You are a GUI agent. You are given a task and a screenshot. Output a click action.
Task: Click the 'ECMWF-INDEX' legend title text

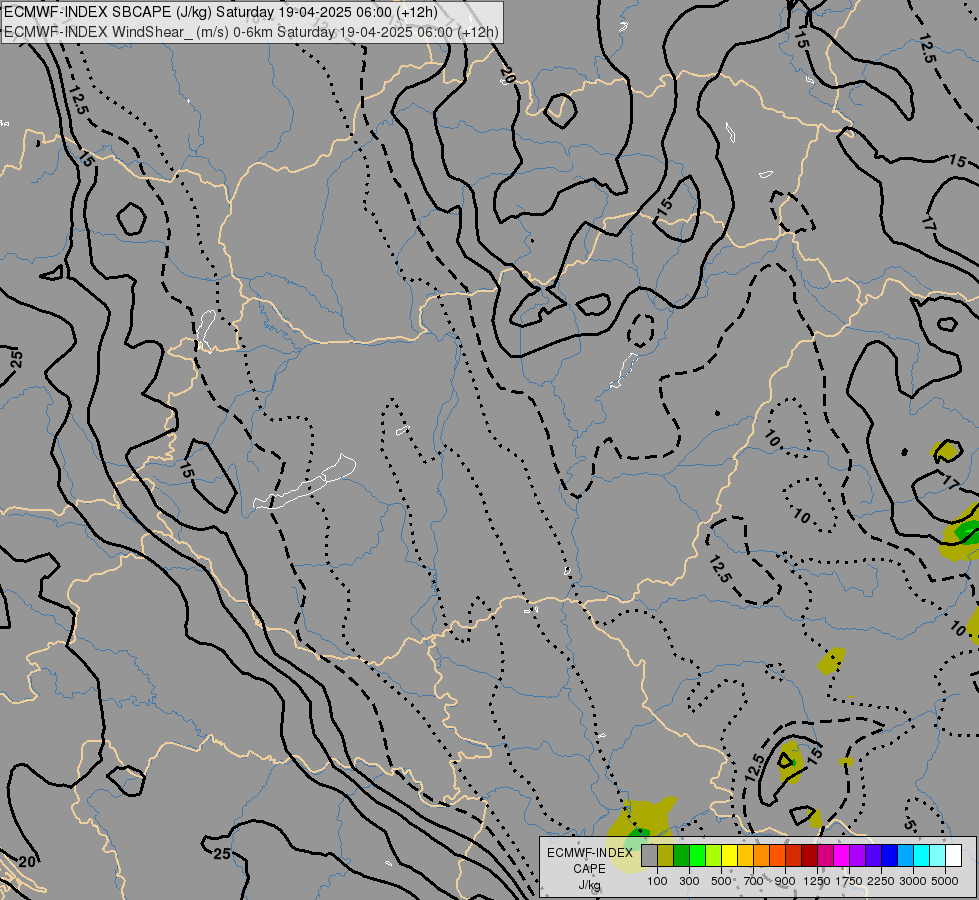coord(589,853)
